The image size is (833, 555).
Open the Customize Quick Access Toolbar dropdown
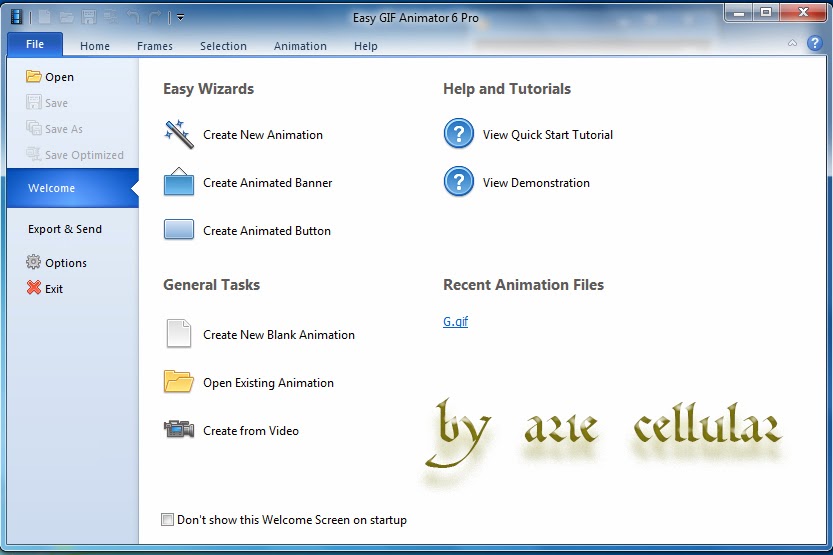181,18
